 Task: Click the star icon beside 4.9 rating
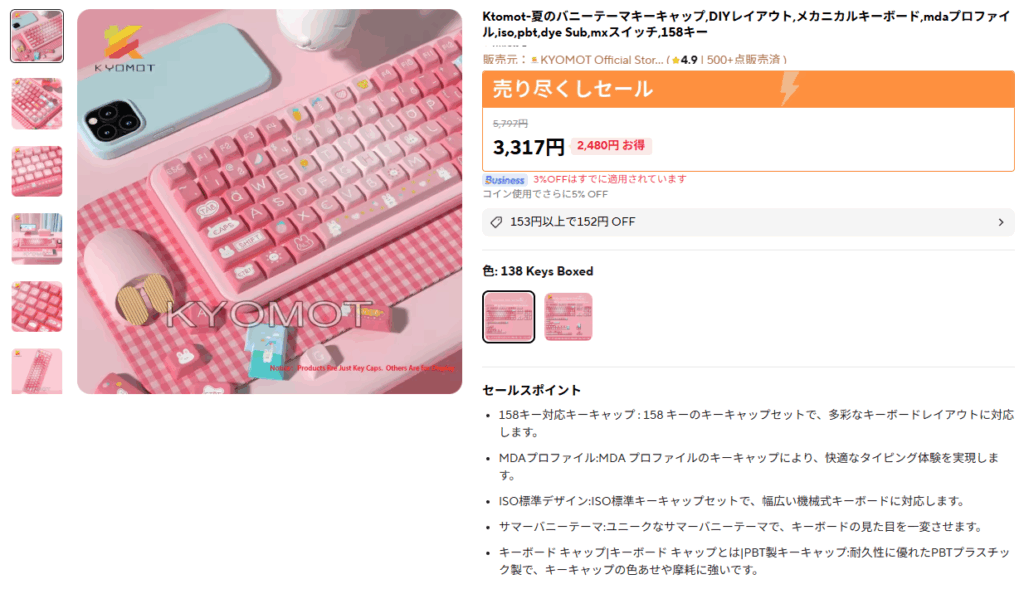pyautogui.click(x=675, y=60)
